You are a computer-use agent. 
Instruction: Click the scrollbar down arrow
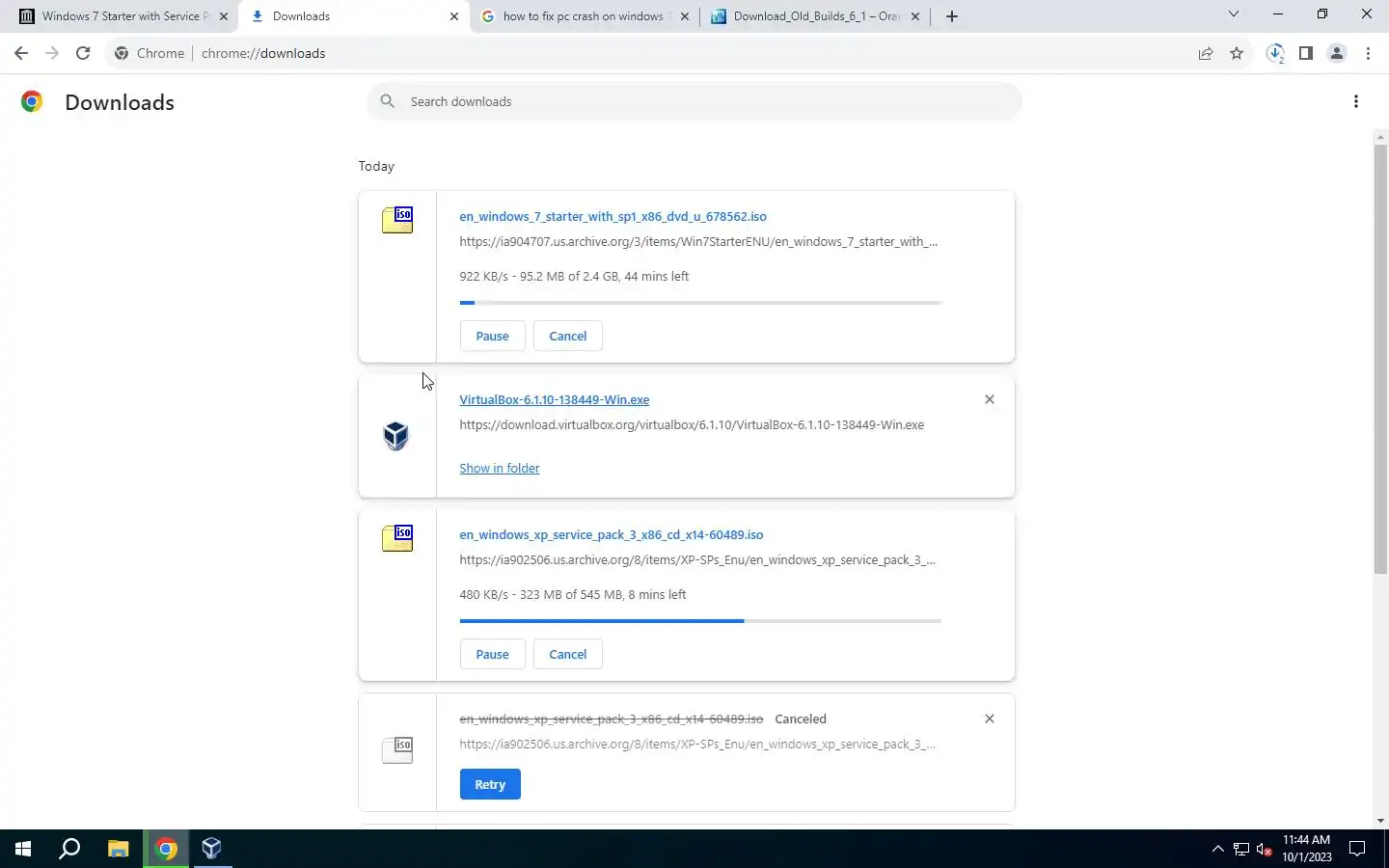(1380, 821)
